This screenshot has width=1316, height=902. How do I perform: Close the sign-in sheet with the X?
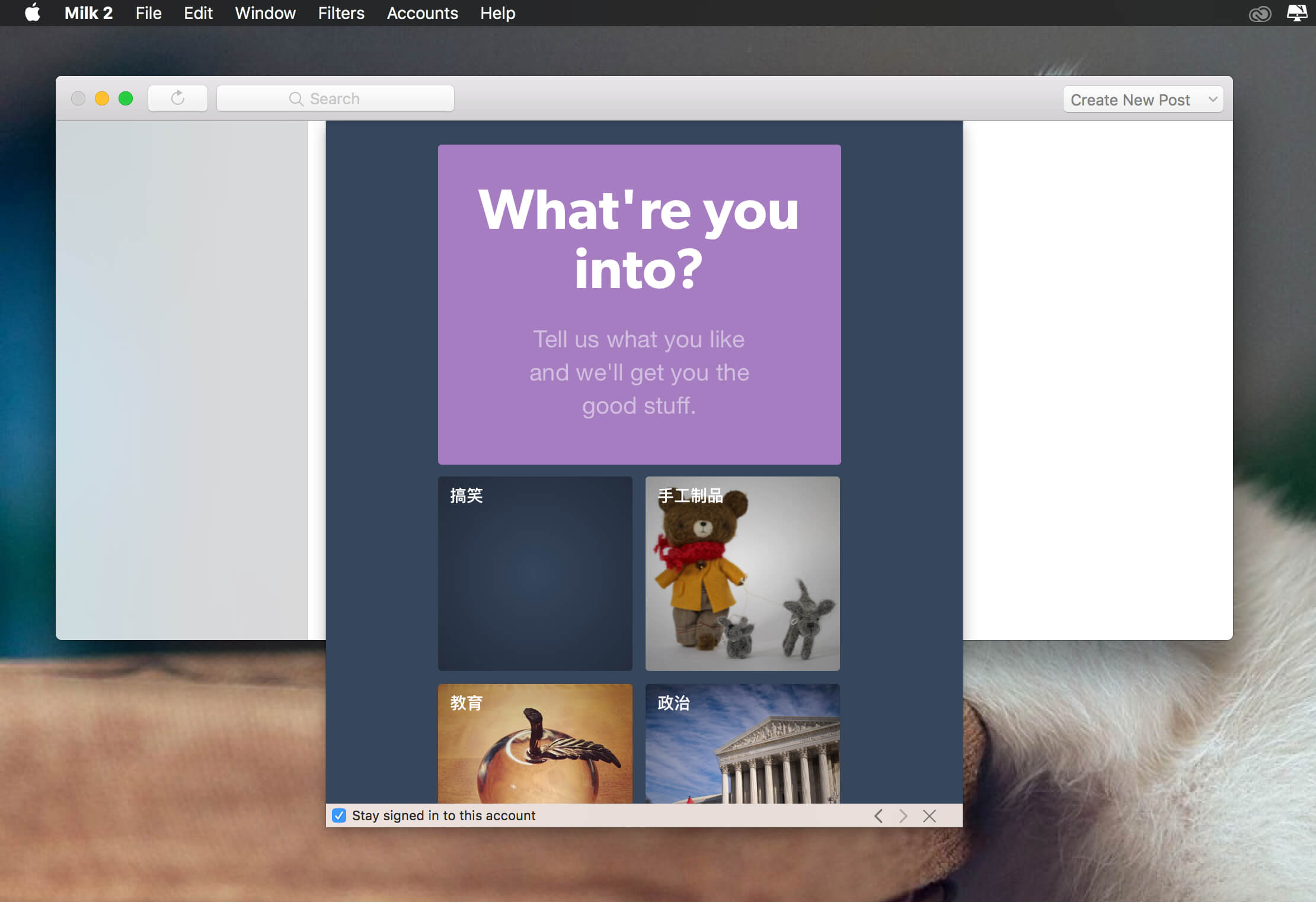tap(929, 816)
